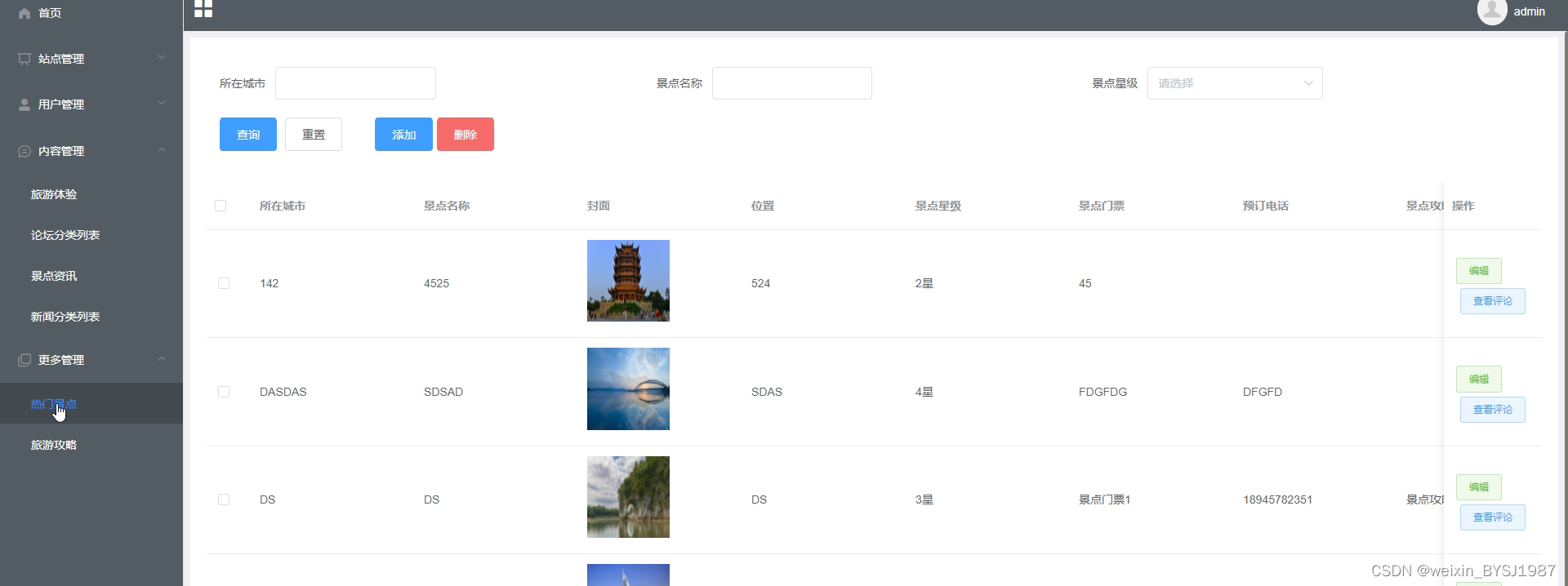
Task: Click the SDSAD name cell
Action: 443,392
